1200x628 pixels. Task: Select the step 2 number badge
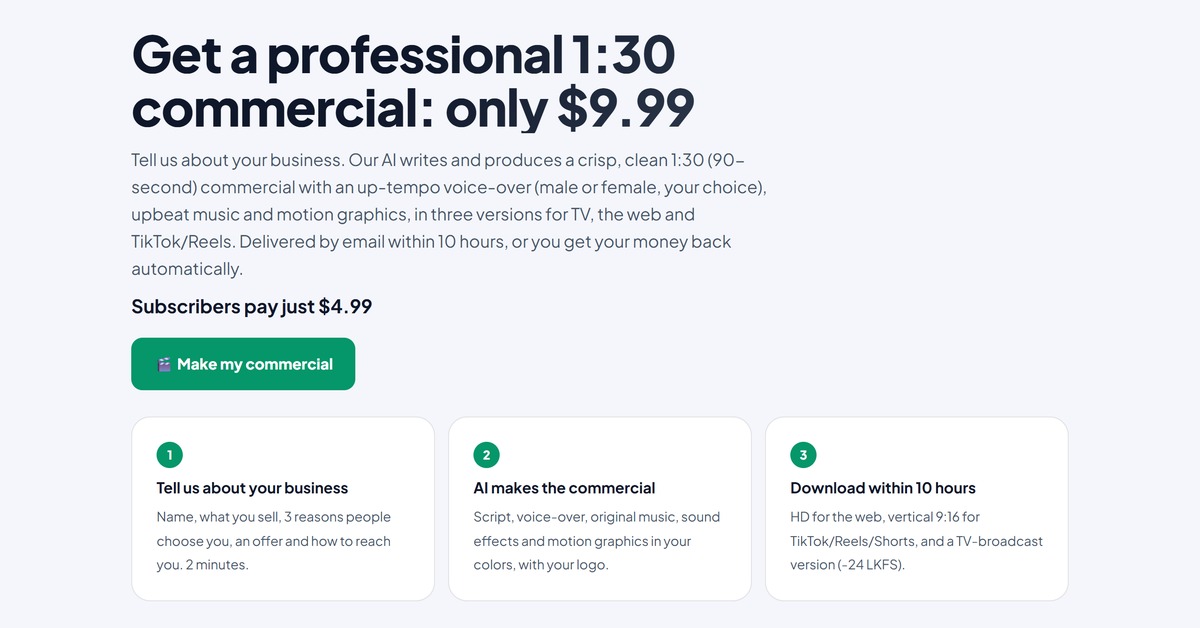[x=486, y=455]
